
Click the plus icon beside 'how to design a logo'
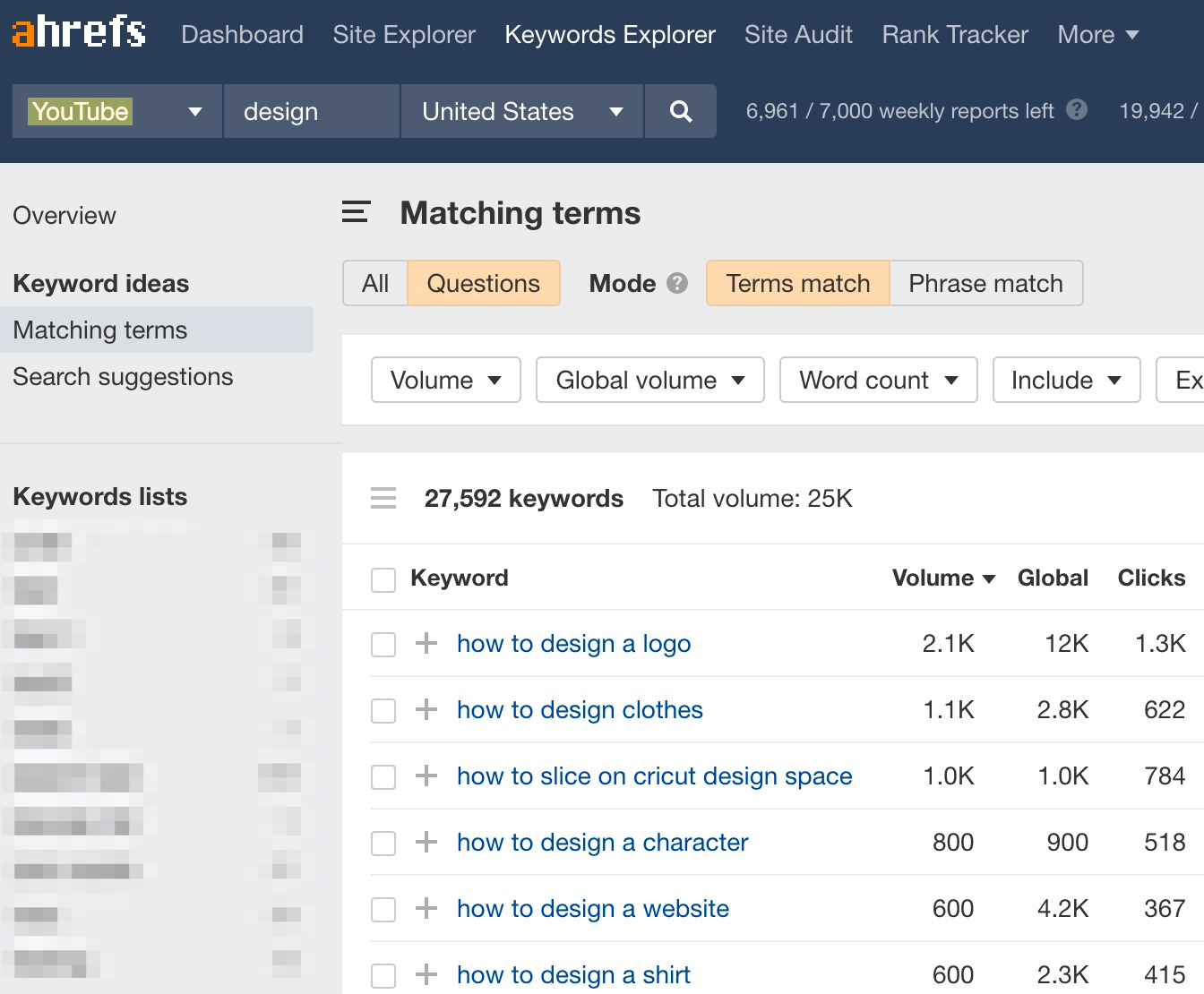[426, 643]
